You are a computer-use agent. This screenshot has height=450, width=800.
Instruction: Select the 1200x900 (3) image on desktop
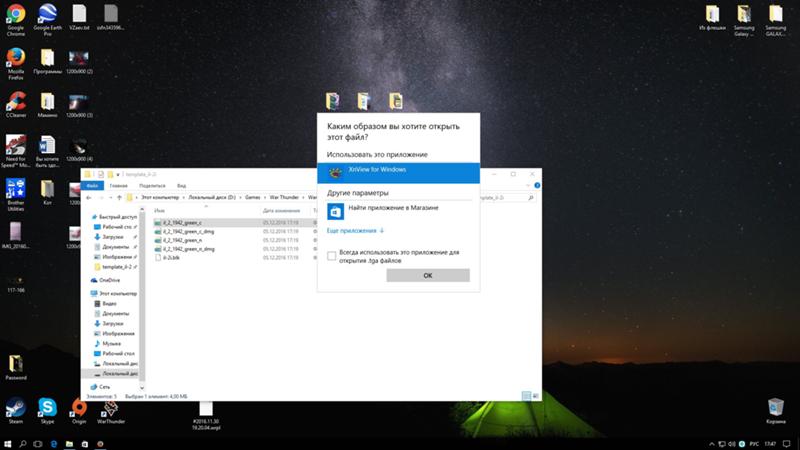tap(79, 106)
